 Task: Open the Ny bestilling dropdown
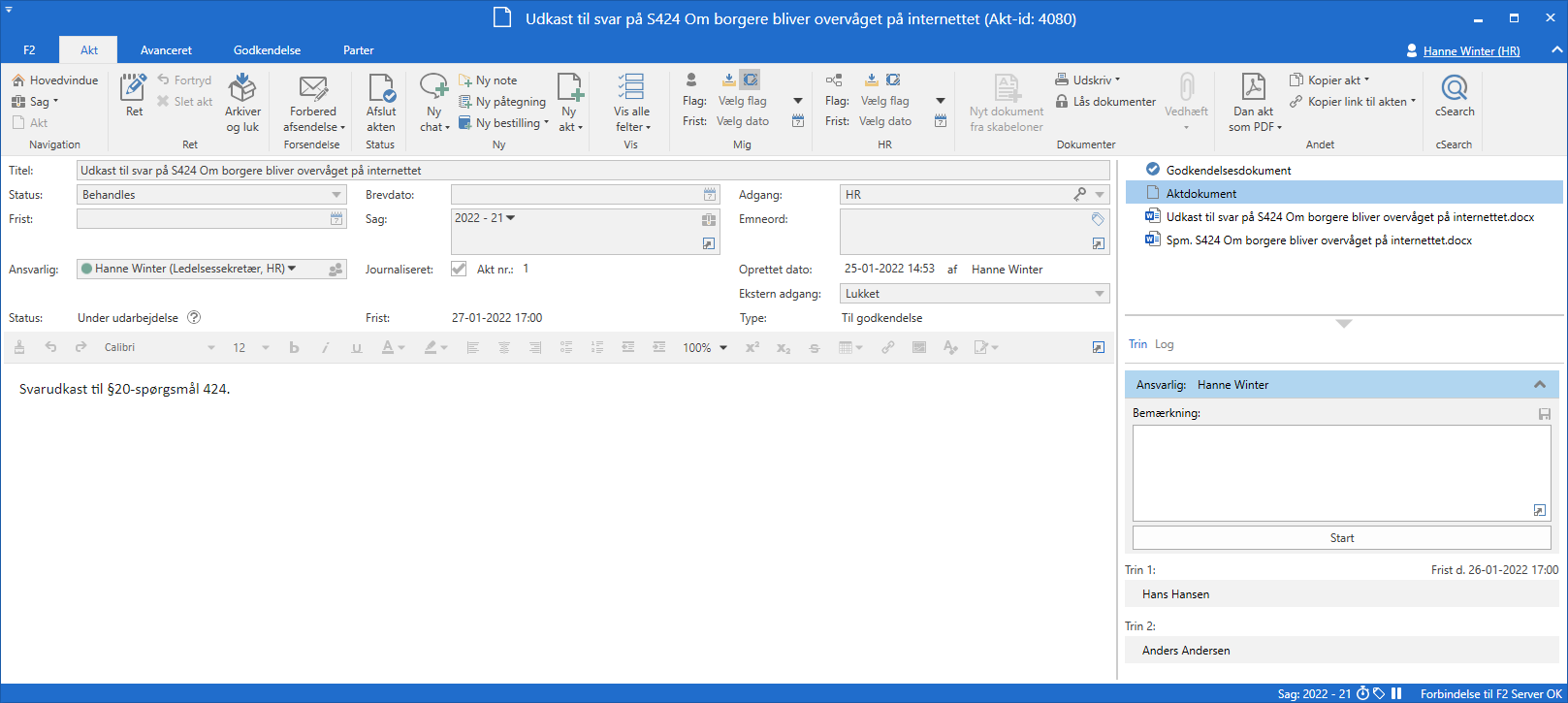click(x=504, y=123)
